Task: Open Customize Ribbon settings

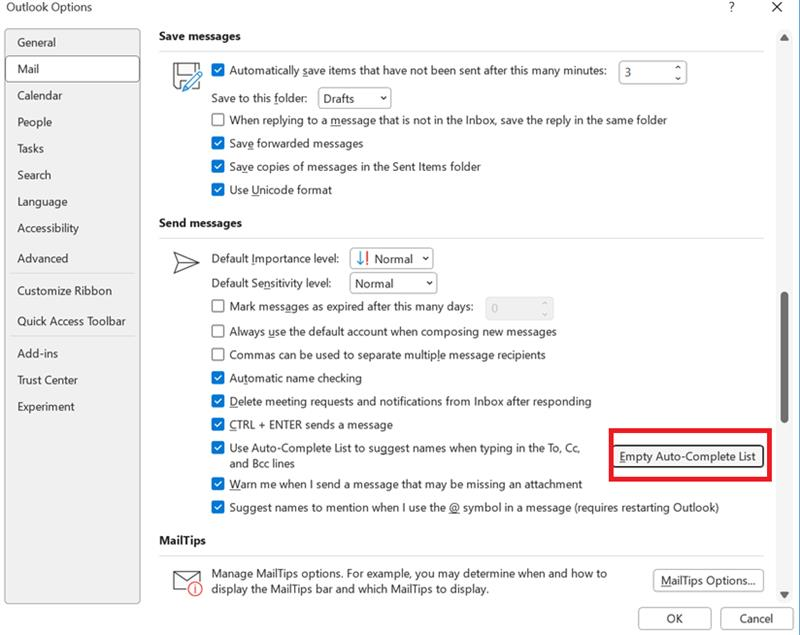Action: (x=72, y=291)
